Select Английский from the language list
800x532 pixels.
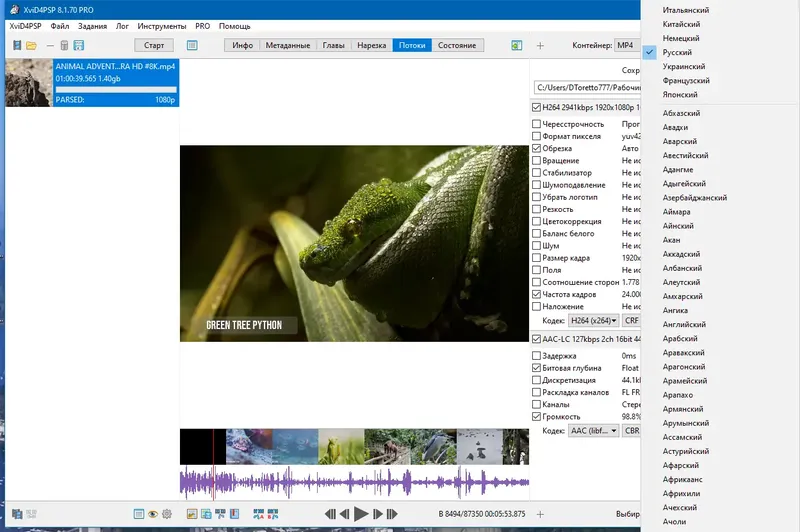click(x=684, y=324)
